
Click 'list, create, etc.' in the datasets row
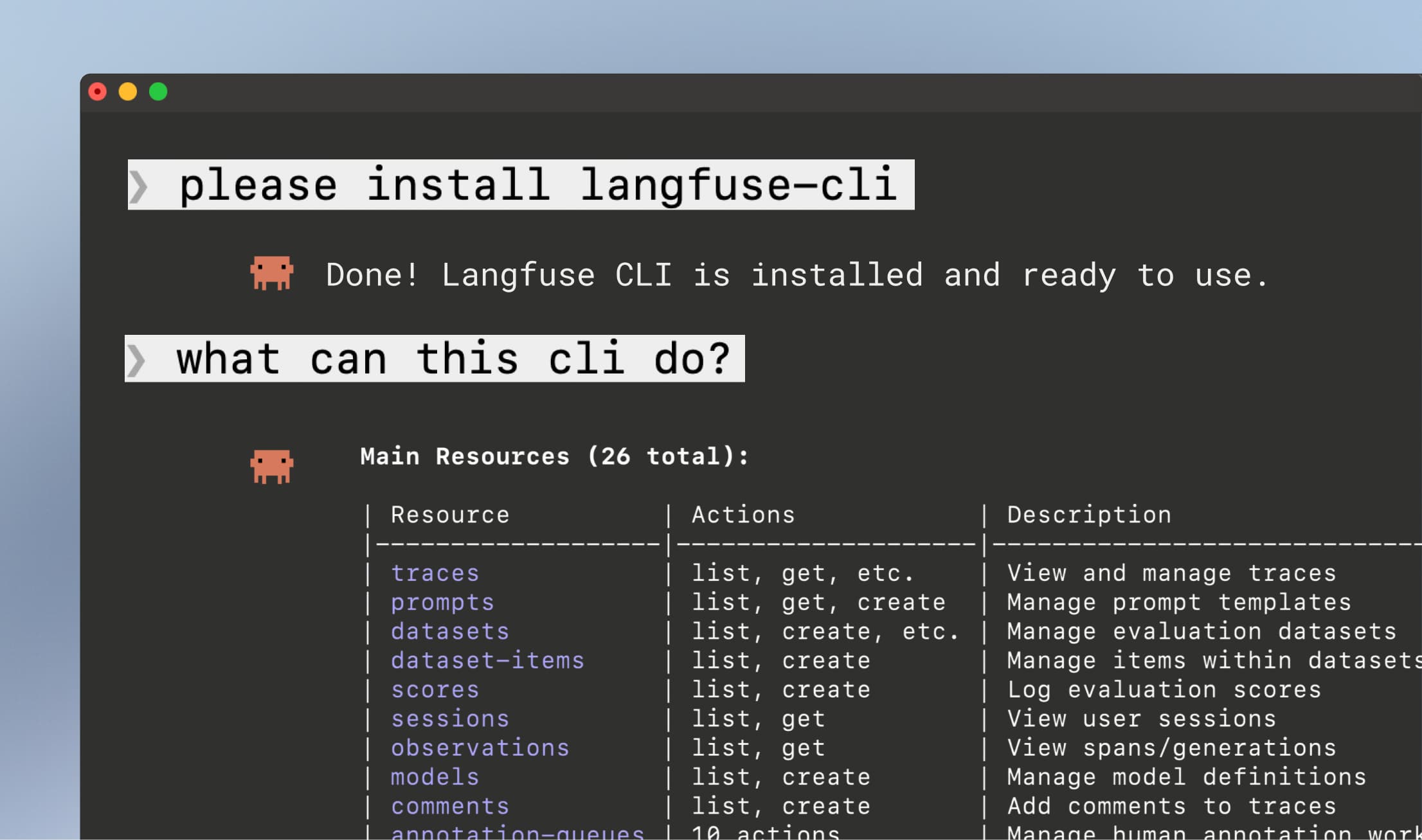coord(825,632)
